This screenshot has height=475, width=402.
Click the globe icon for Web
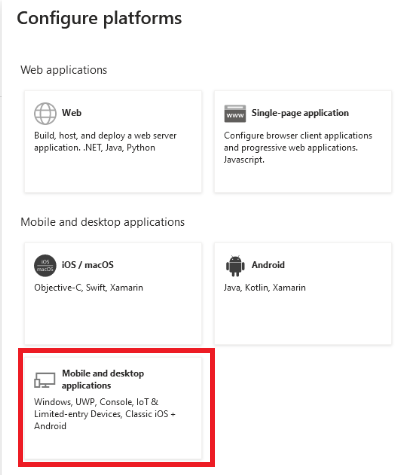[45, 113]
